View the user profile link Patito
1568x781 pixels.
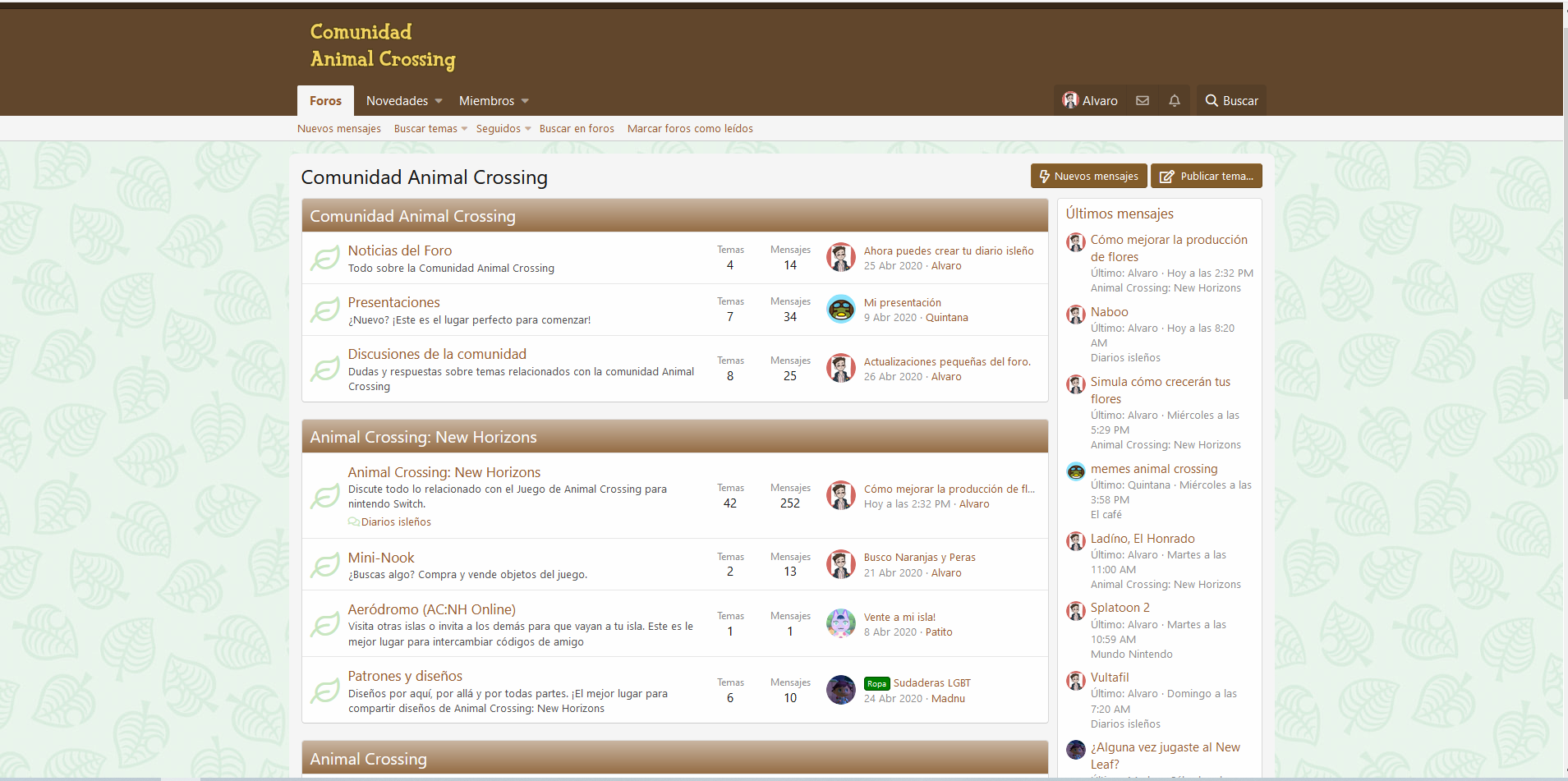point(939,632)
